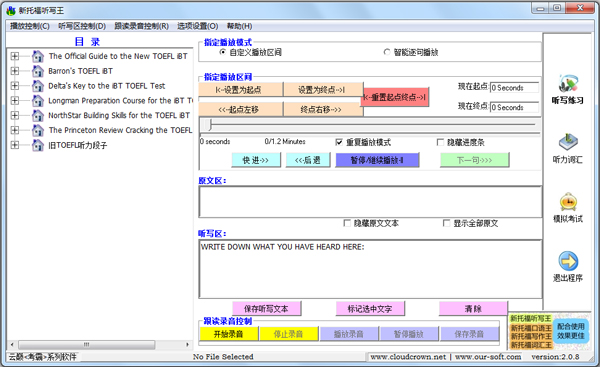Click 停止录音 stop recording button

(x=289, y=334)
